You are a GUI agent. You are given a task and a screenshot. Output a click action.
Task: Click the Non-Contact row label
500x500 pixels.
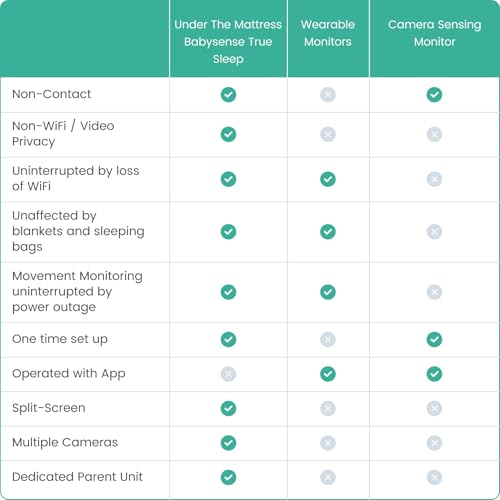click(x=51, y=94)
